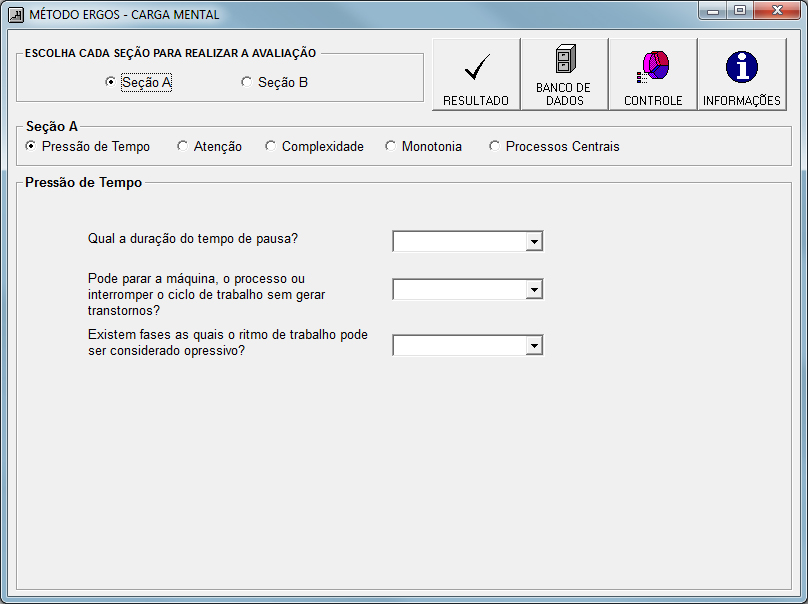Screen dimensions: 808x604
Task: Select the Seção B radio button
Action: tap(275, 82)
